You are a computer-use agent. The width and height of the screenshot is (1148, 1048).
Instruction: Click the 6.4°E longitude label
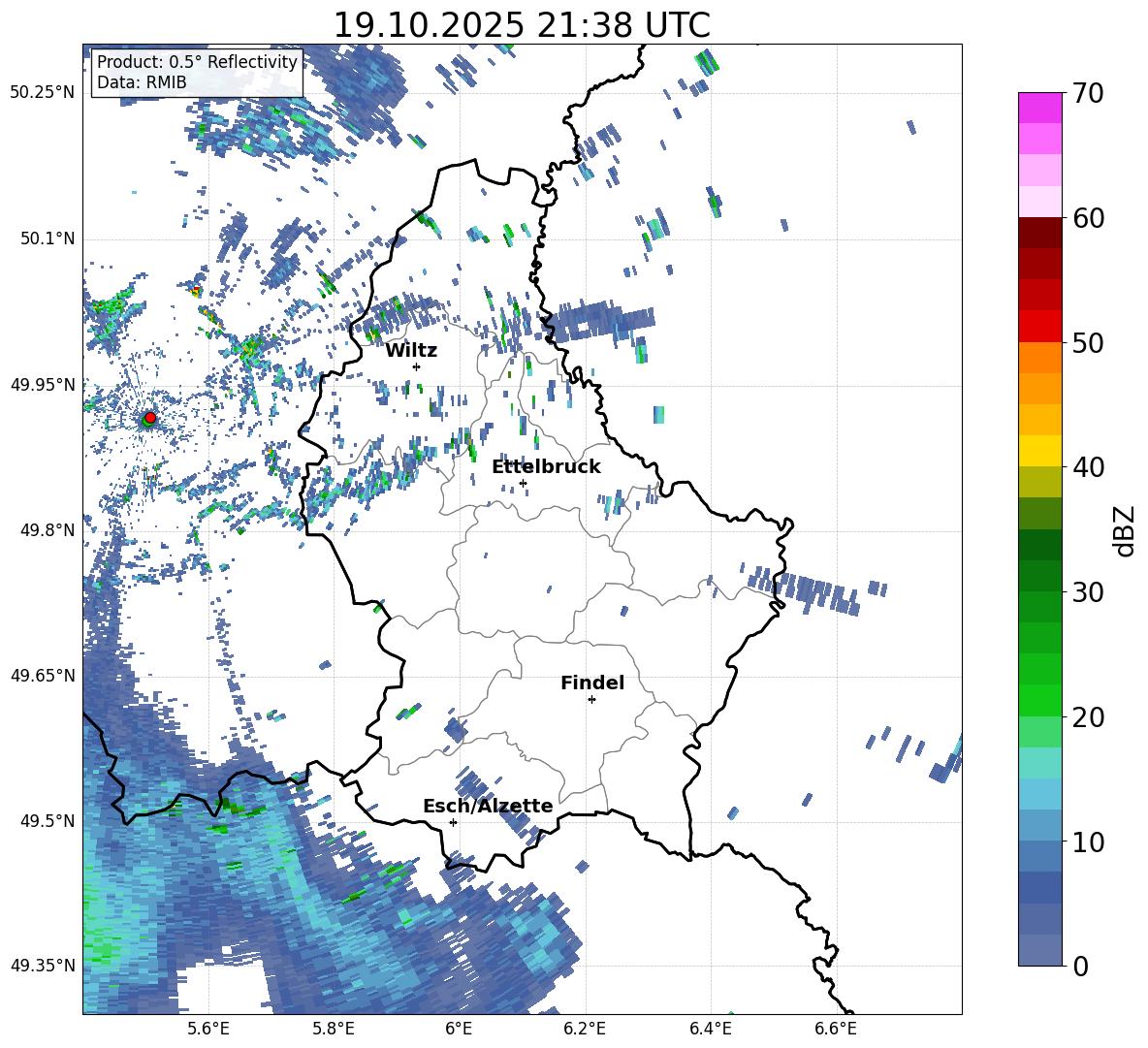click(710, 1030)
